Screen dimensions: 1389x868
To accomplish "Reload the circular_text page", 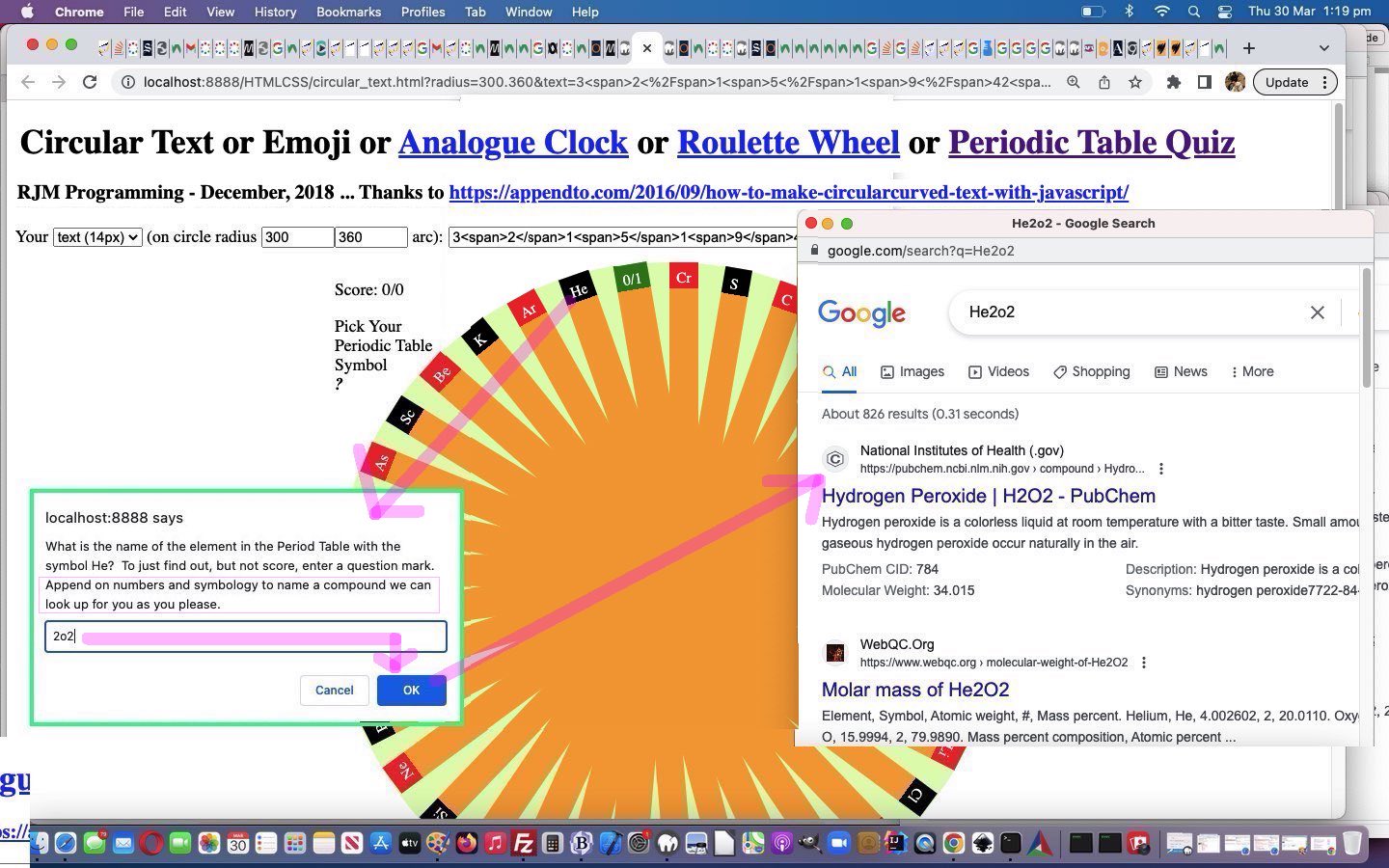I will click(x=90, y=82).
